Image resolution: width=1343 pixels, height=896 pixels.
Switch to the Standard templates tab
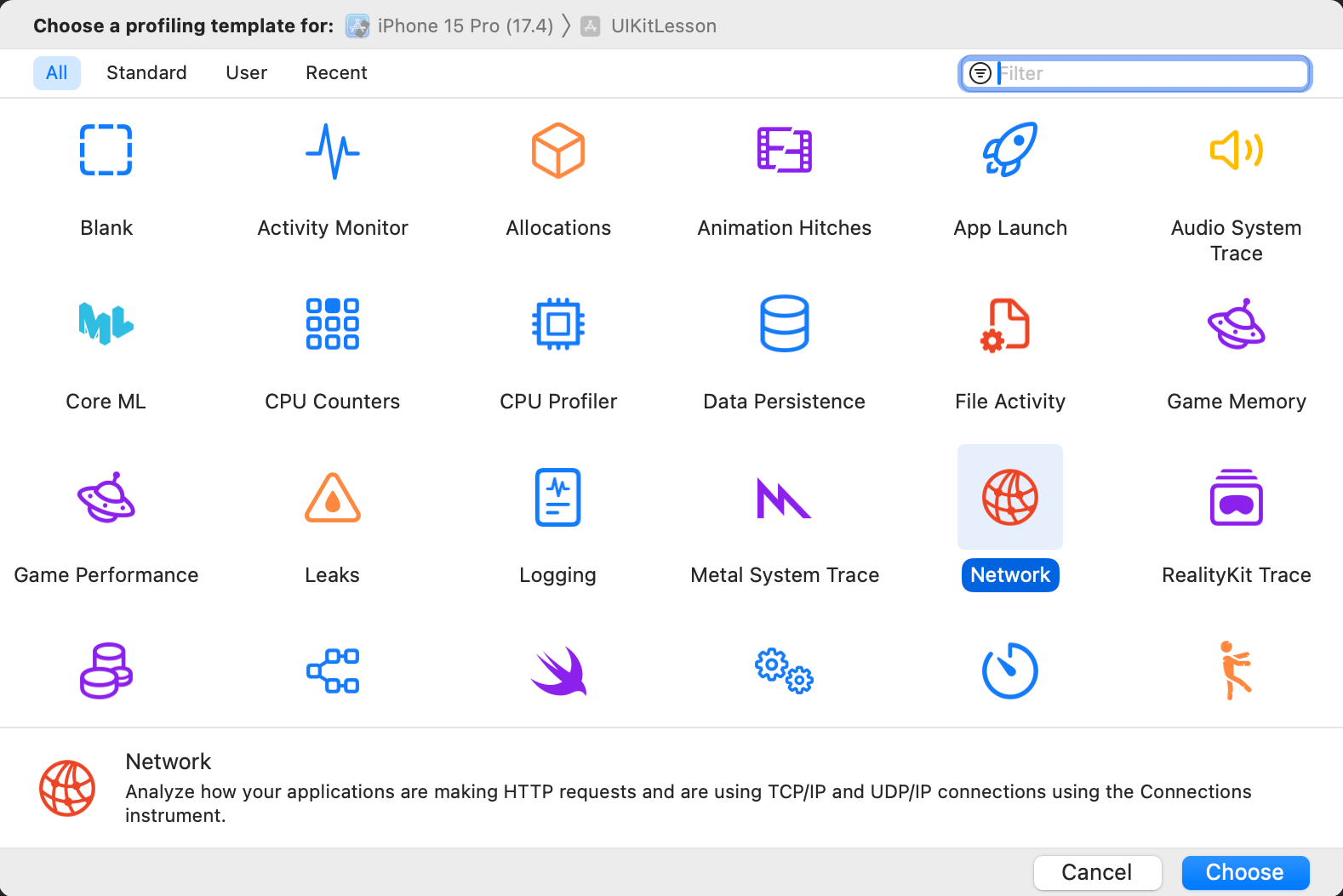[x=146, y=73]
